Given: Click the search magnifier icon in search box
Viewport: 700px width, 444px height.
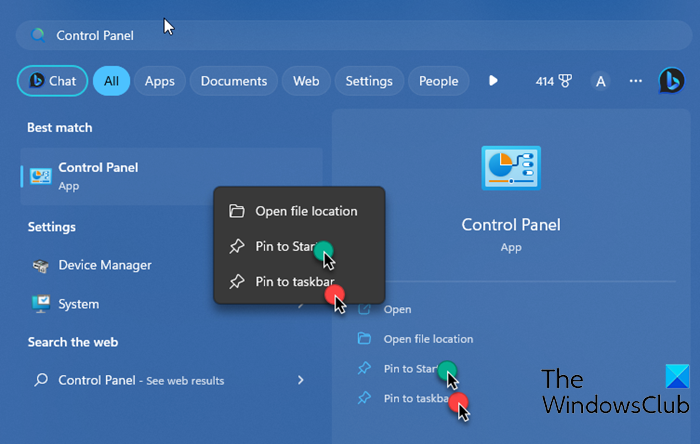Looking at the screenshot, I should [38, 35].
